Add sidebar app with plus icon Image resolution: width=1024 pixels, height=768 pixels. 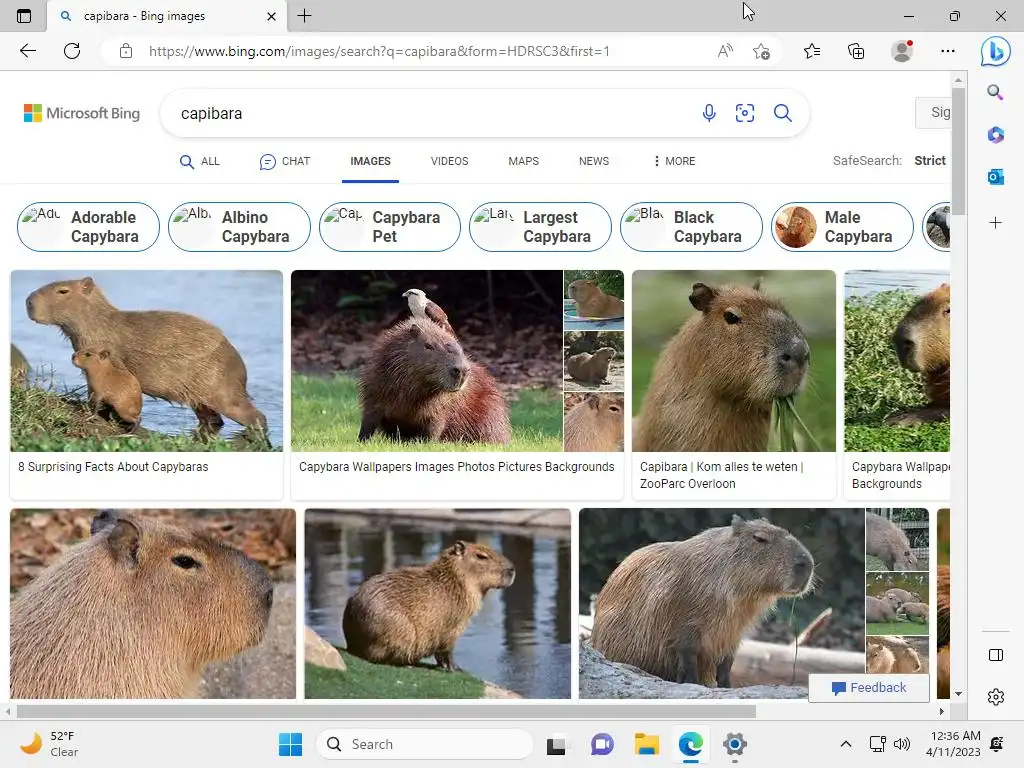click(995, 223)
